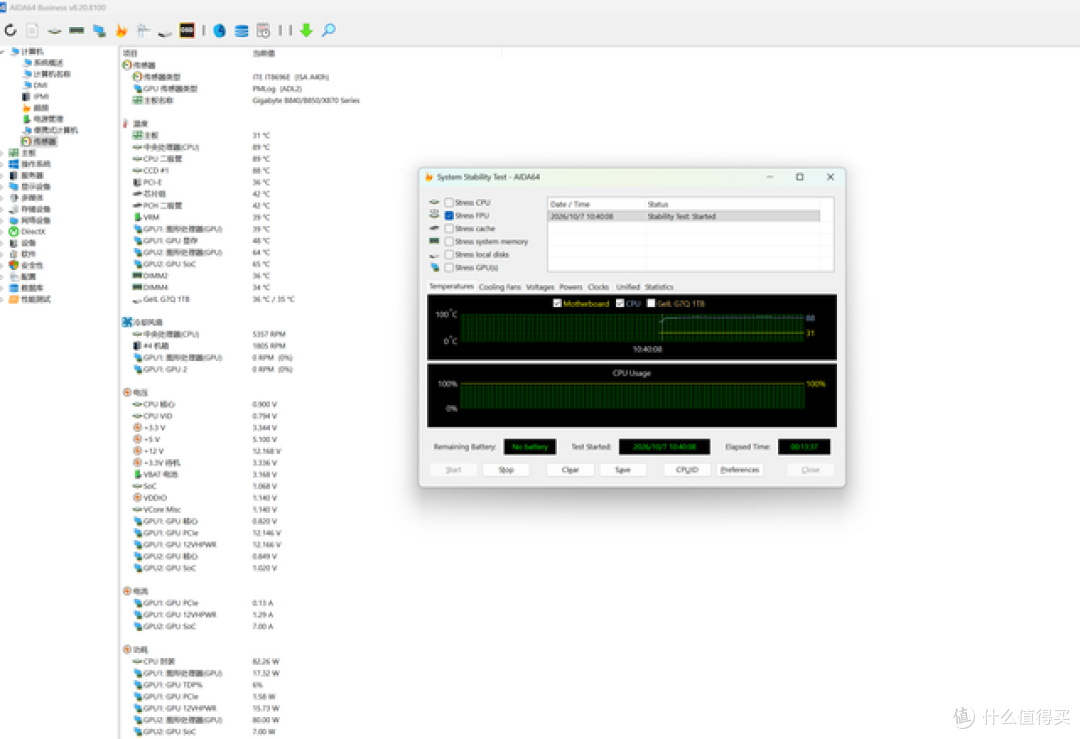
Task: Click the green memory module toolbar icon
Action: [76, 30]
